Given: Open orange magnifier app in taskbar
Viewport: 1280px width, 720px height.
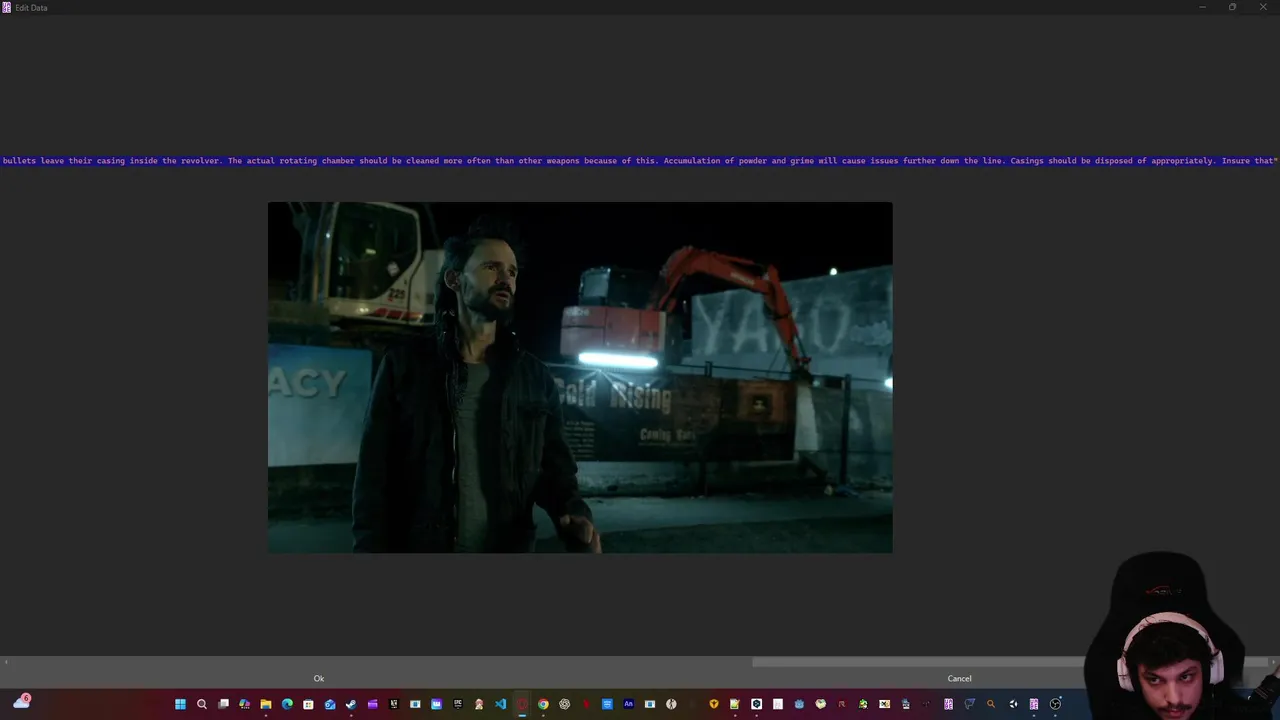Looking at the screenshot, I should point(991,704).
